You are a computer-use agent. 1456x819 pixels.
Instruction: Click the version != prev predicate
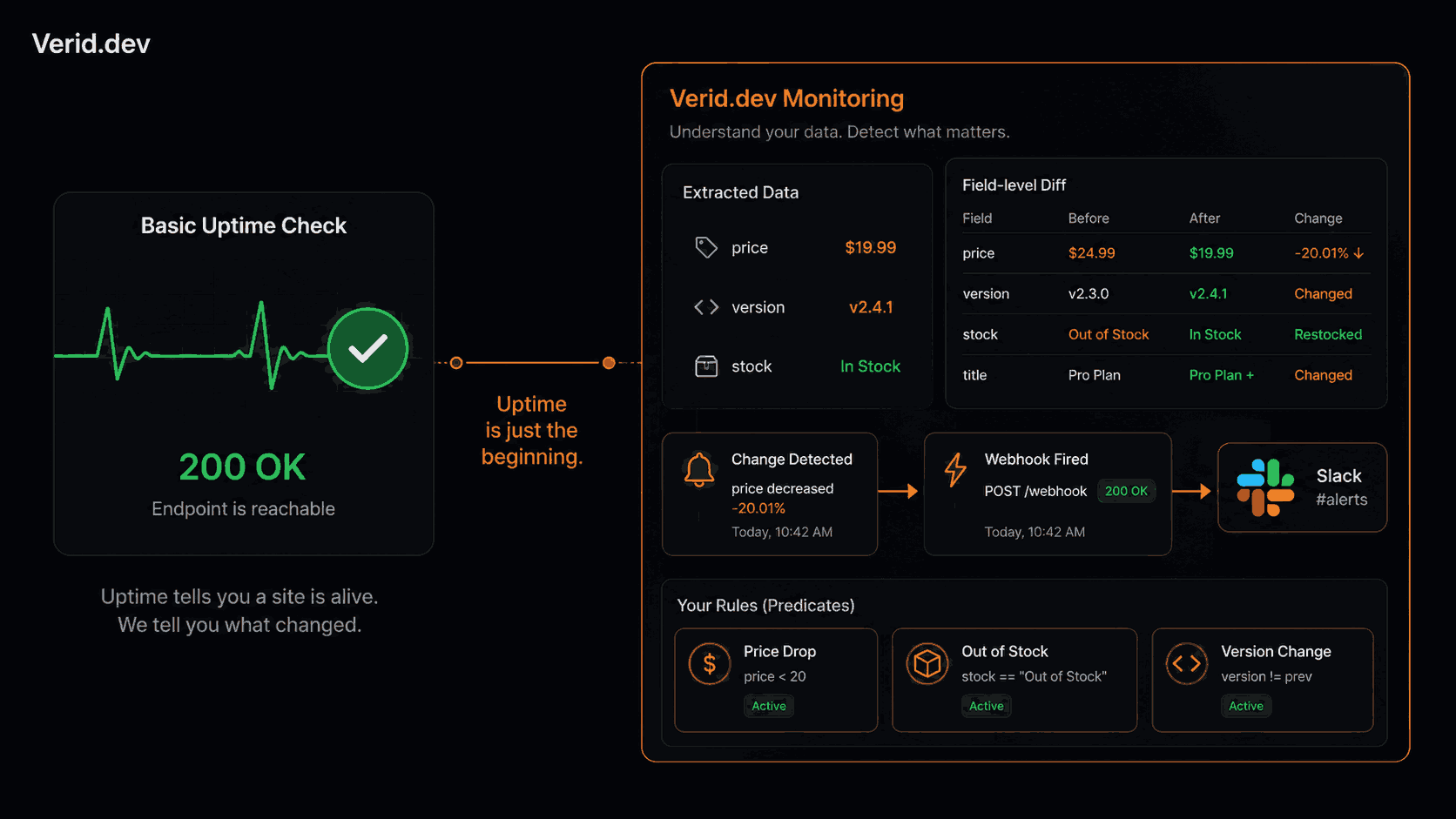point(1266,676)
